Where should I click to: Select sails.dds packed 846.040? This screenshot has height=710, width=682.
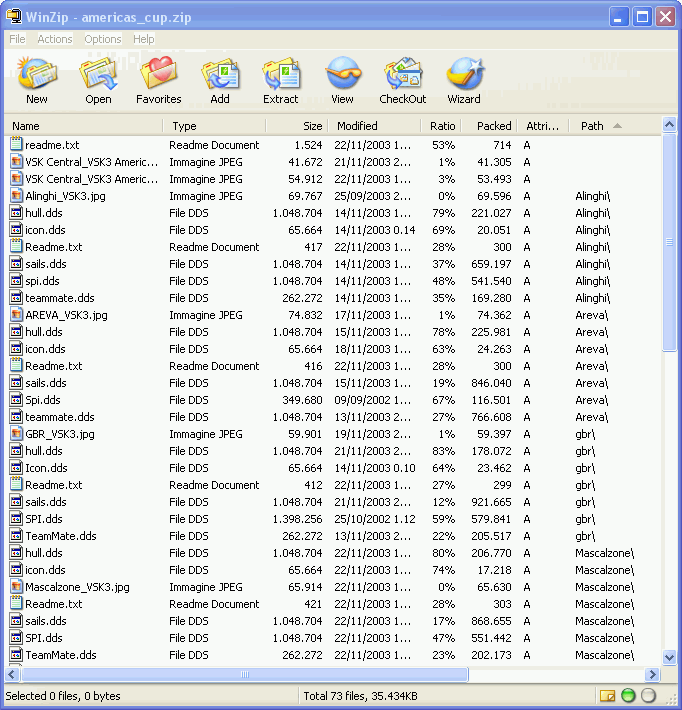pos(46,383)
